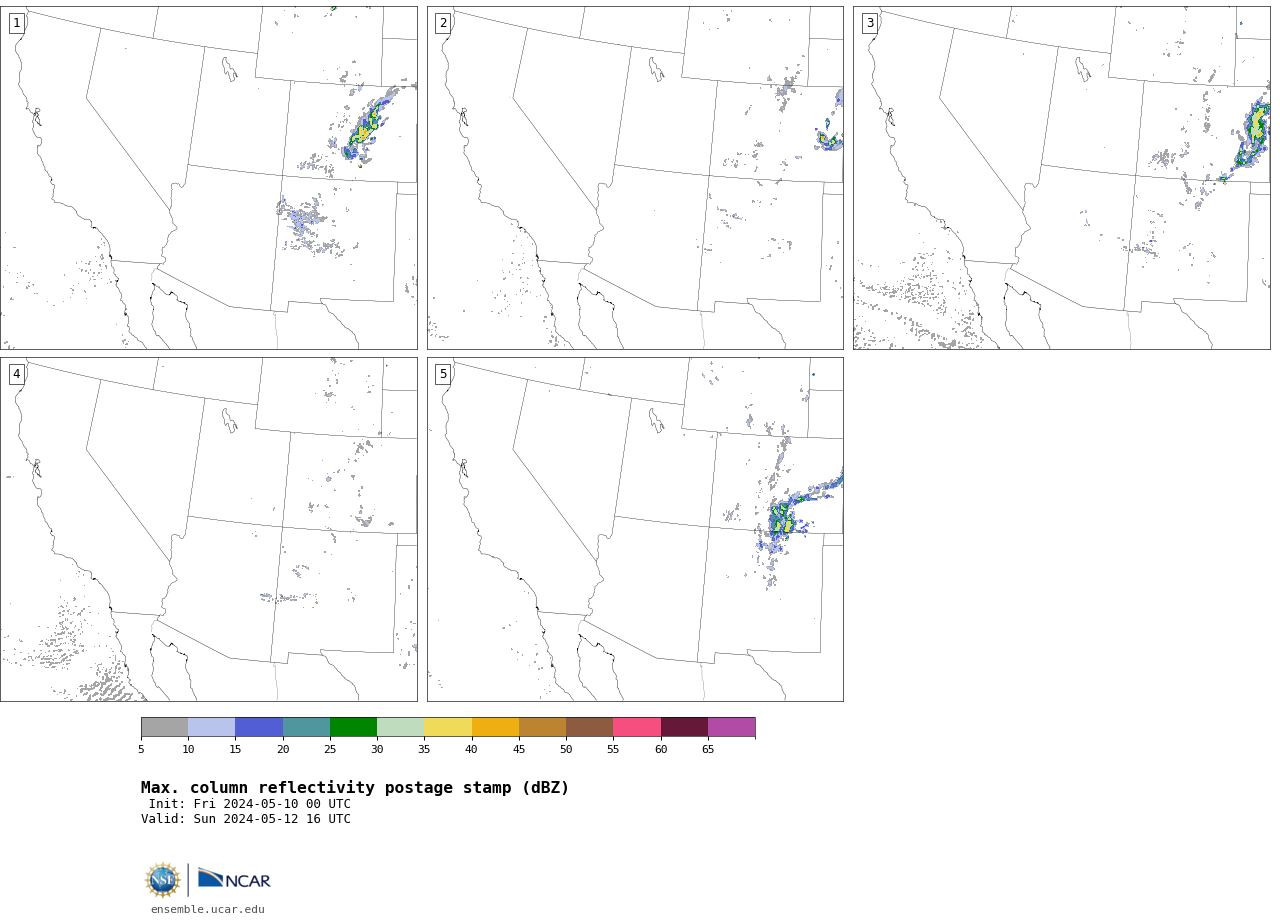Click the 'Init: Fri 2024-05-10 00 UTC' text
Image resolution: width=1280 pixels, height=920 pixels.
250,804
